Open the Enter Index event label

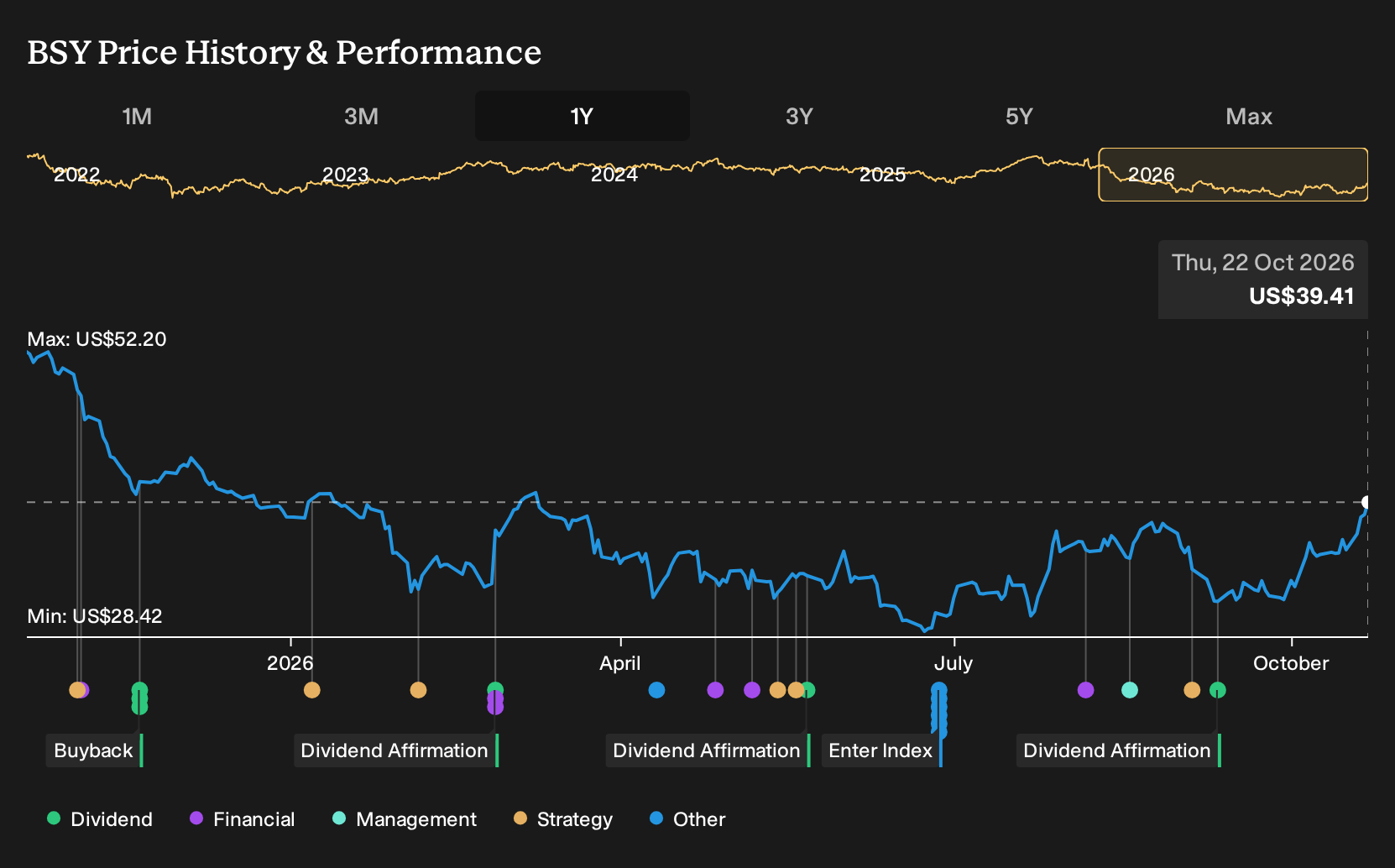(x=881, y=750)
